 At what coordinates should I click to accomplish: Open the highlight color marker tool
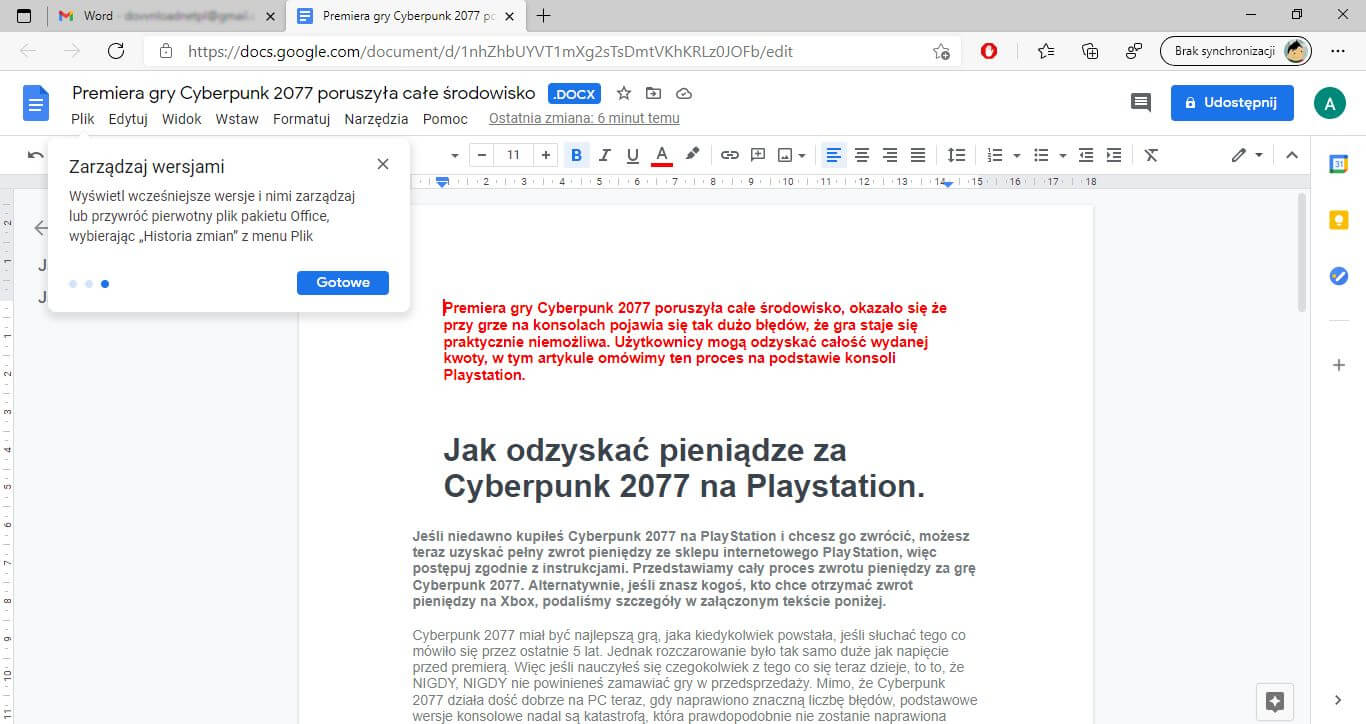tap(691, 155)
